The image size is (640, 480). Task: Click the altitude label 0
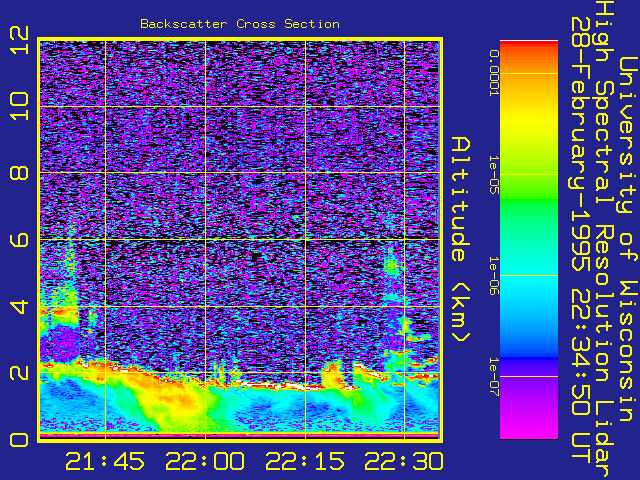19,440
